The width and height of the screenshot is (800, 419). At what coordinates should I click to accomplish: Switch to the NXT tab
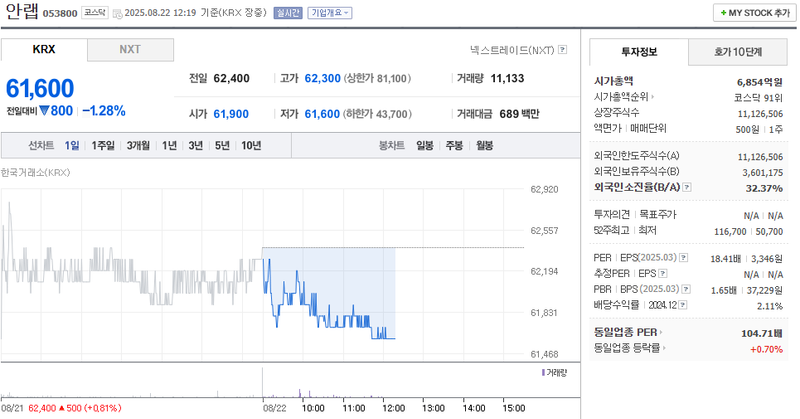(130, 50)
